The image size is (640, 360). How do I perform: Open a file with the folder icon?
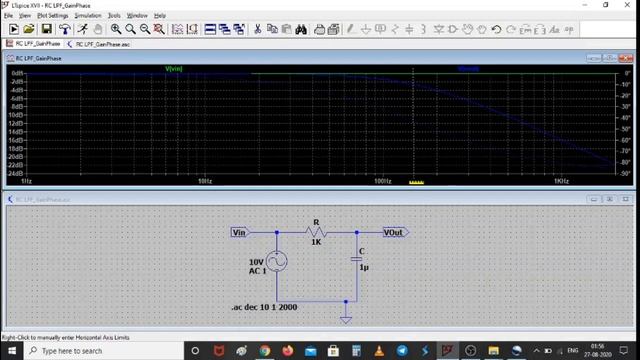coord(29,29)
